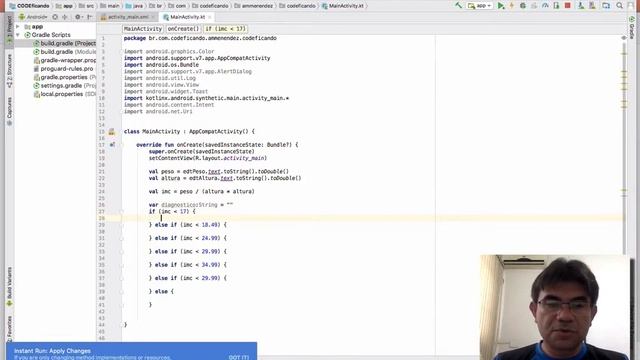This screenshot has width=640, height=360.
Task: Place cursor on 'val imc' line
Action: coord(202,191)
